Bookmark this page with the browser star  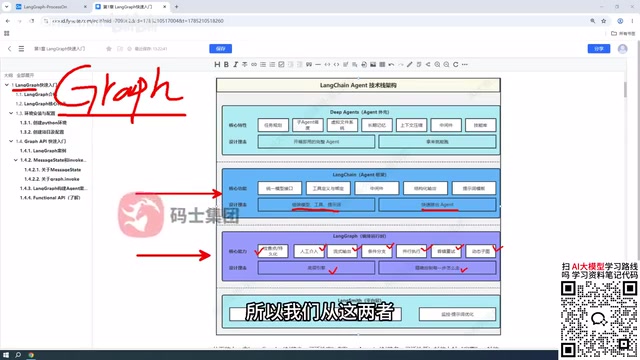pyautogui.click(x=604, y=21)
